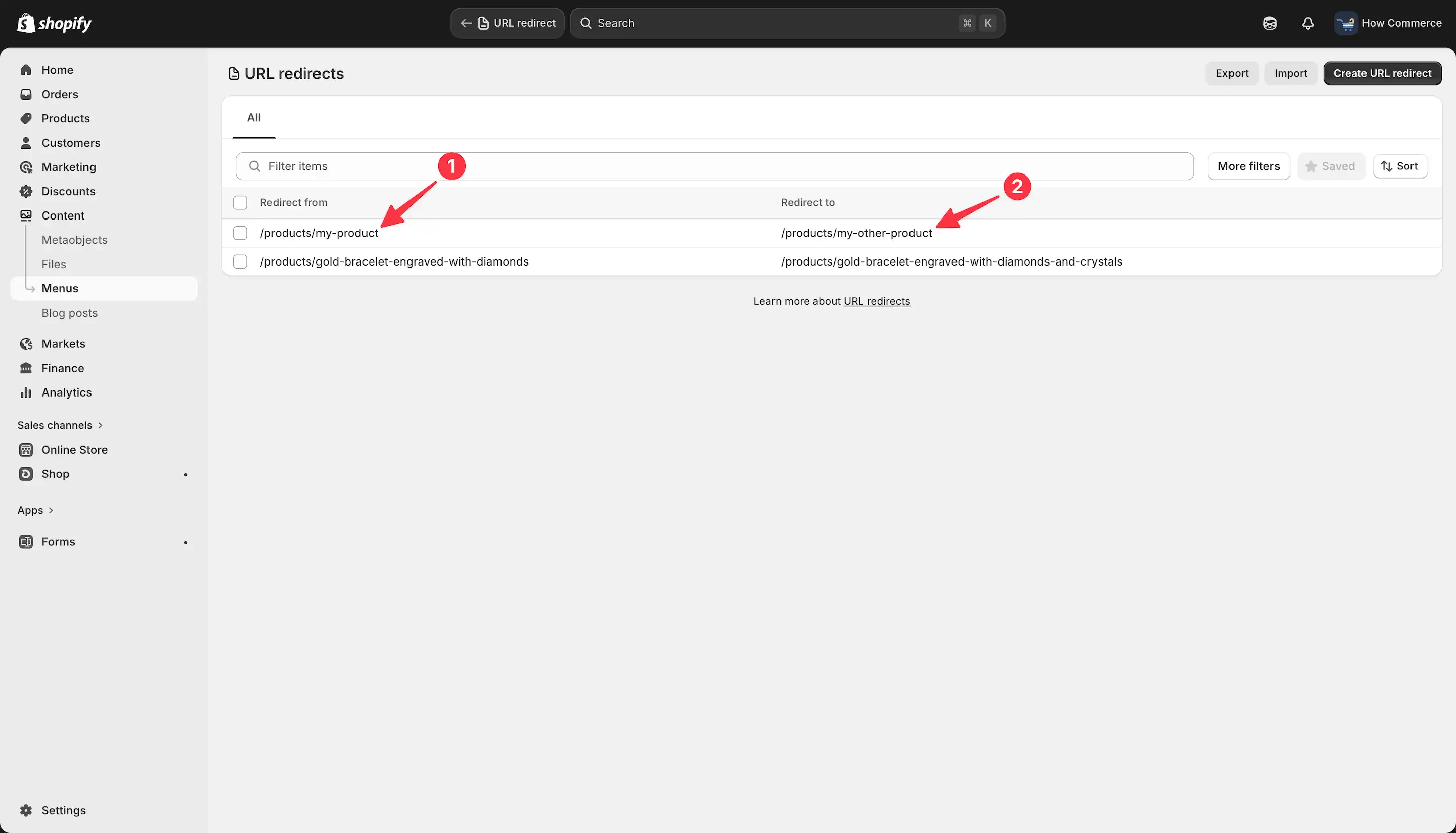1456x833 pixels.
Task: Check the /products/my-product row checkbox
Action: 240,233
